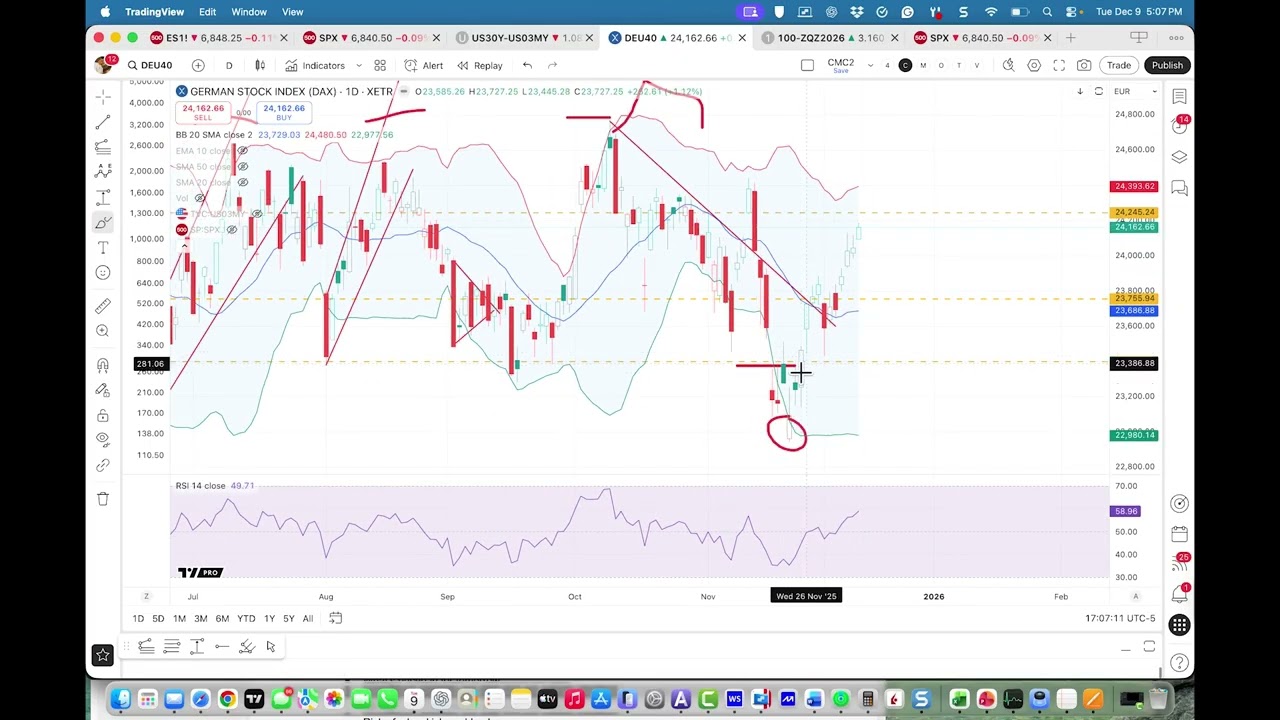Open the candlestick chart style selector
This screenshot has width=1280, height=720.
(260, 65)
